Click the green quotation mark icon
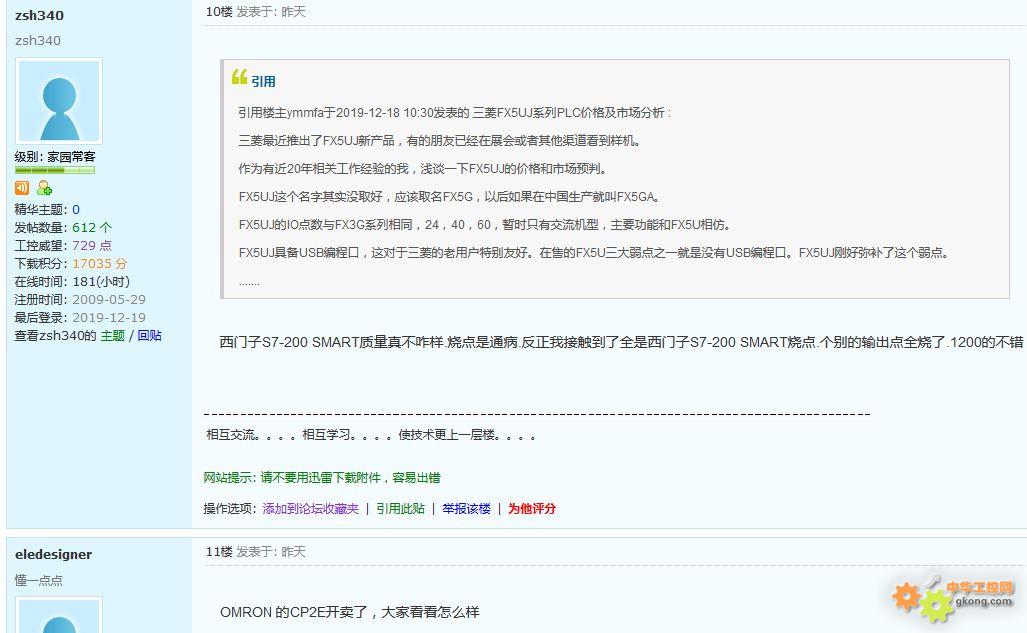Image resolution: width=1027 pixels, height=633 pixels. click(x=239, y=77)
